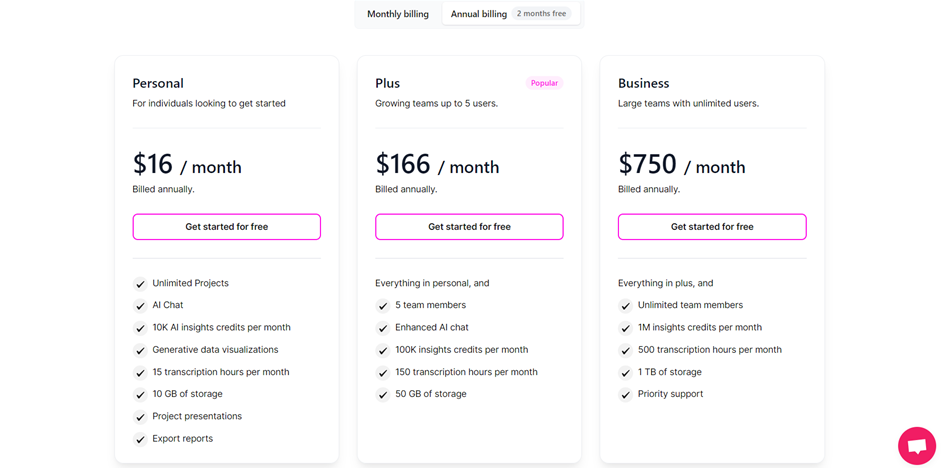Click checkmark icon beside Unlimited Projects
The height and width of the screenshot is (468, 944).
[x=140, y=284]
